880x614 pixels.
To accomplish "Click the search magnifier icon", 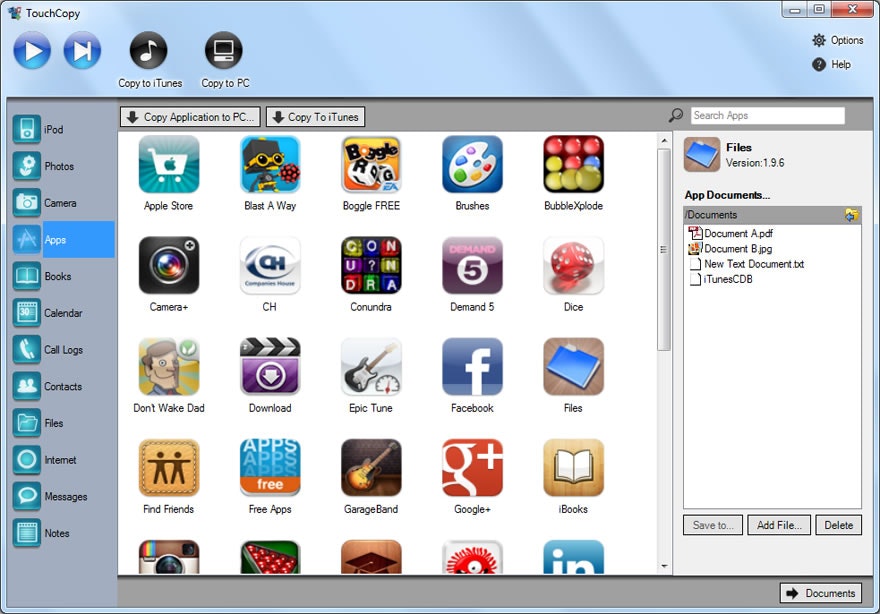I will pyautogui.click(x=676, y=116).
